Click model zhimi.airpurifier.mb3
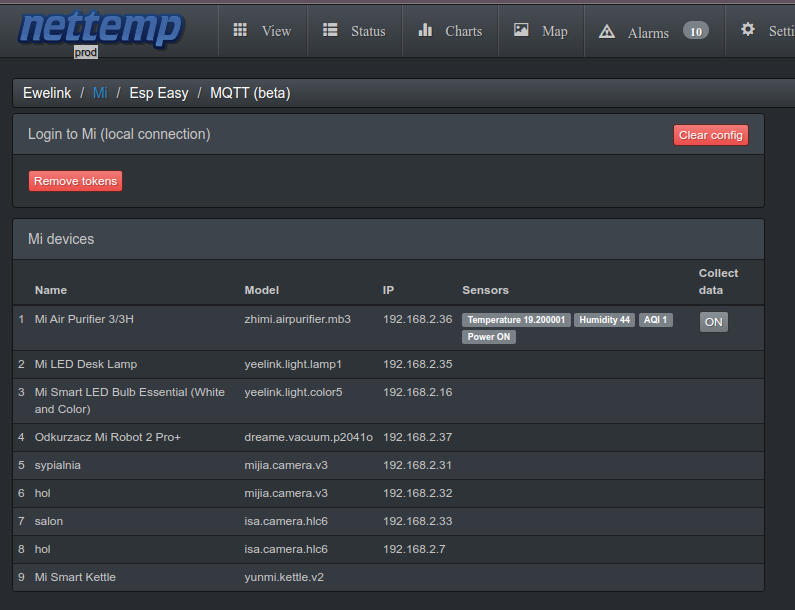The width and height of the screenshot is (795, 610). point(297,319)
